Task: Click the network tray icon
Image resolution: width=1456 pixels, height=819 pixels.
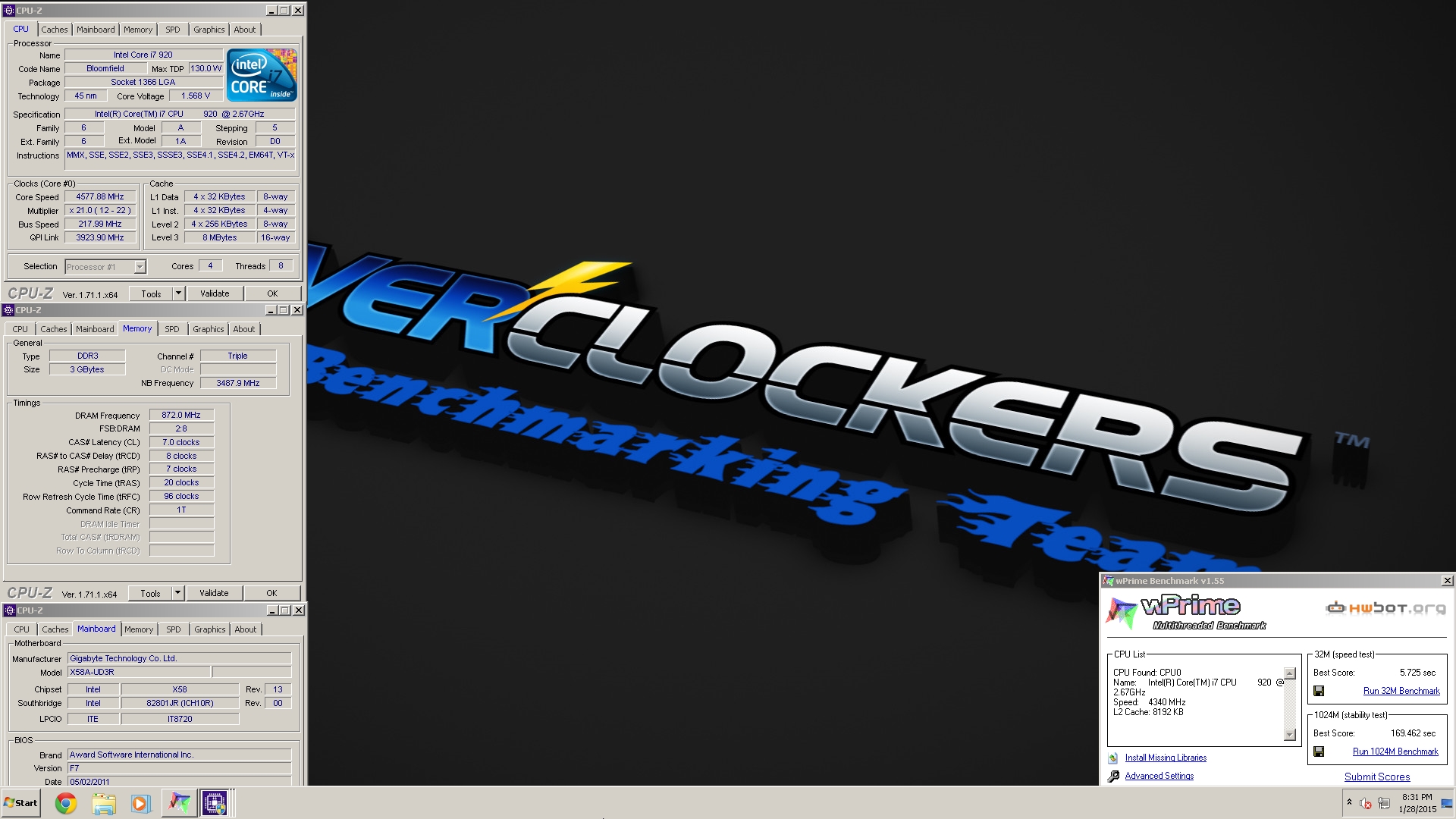Action: coord(1384,803)
